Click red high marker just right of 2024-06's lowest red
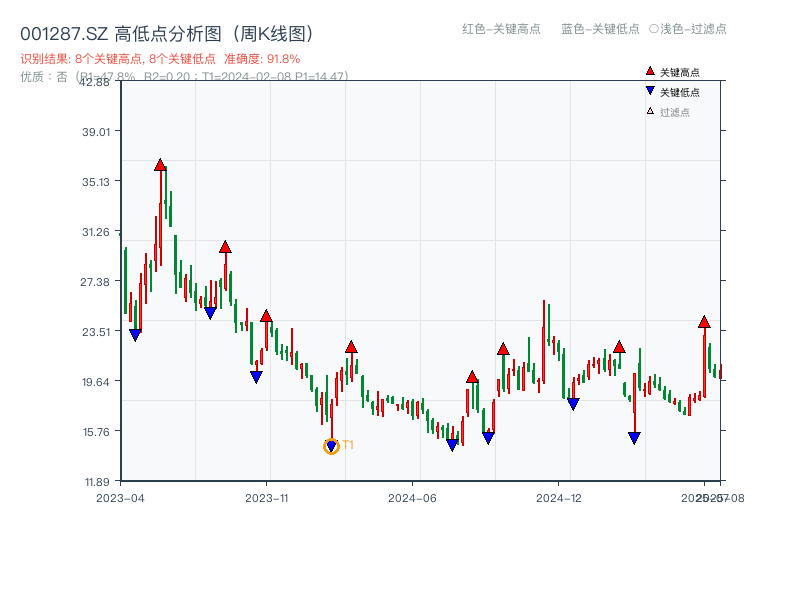The image size is (800, 600). [x=503, y=349]
